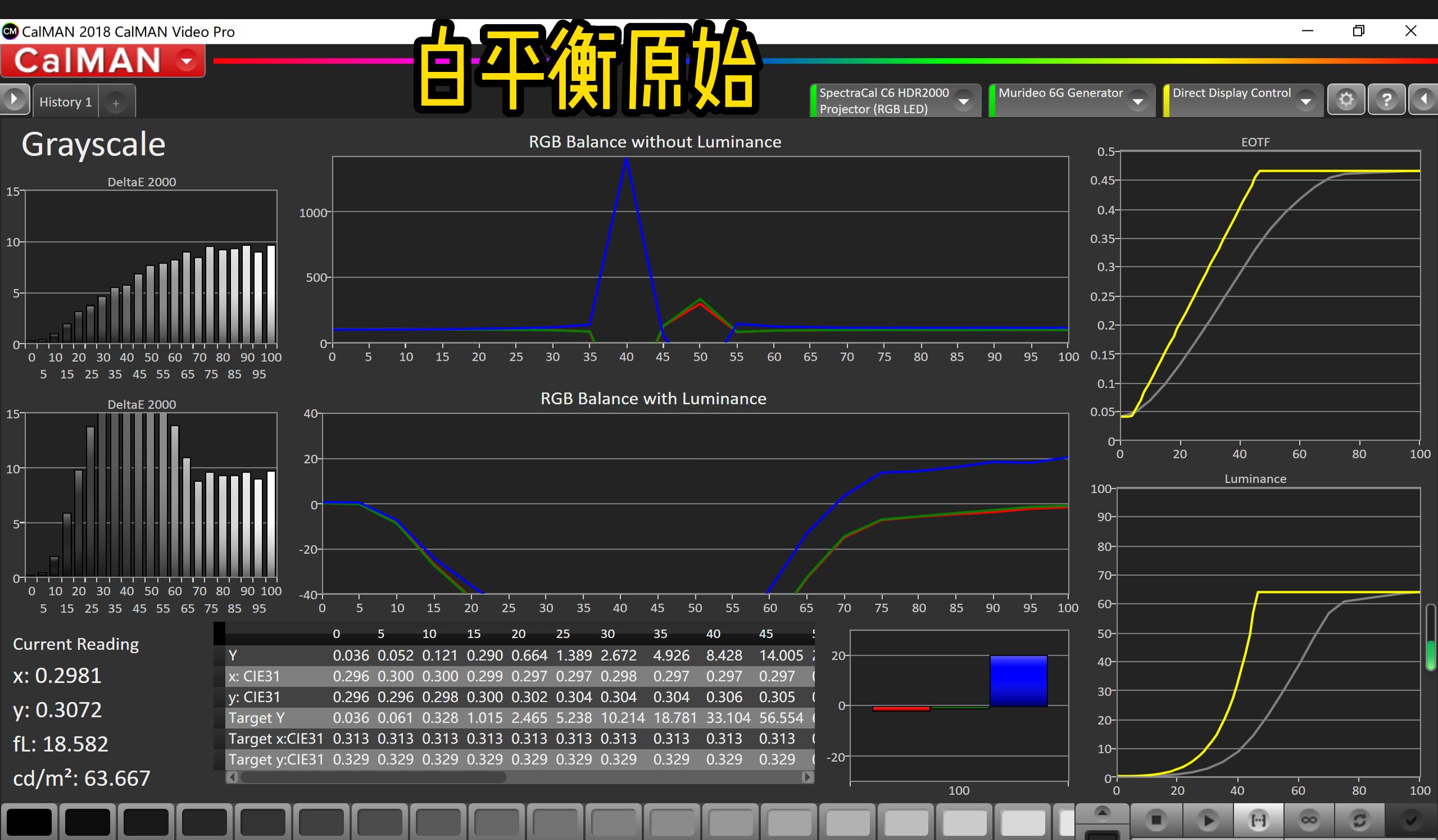
Task: Switch to the History 1 tab
Action: coord(65,102)
